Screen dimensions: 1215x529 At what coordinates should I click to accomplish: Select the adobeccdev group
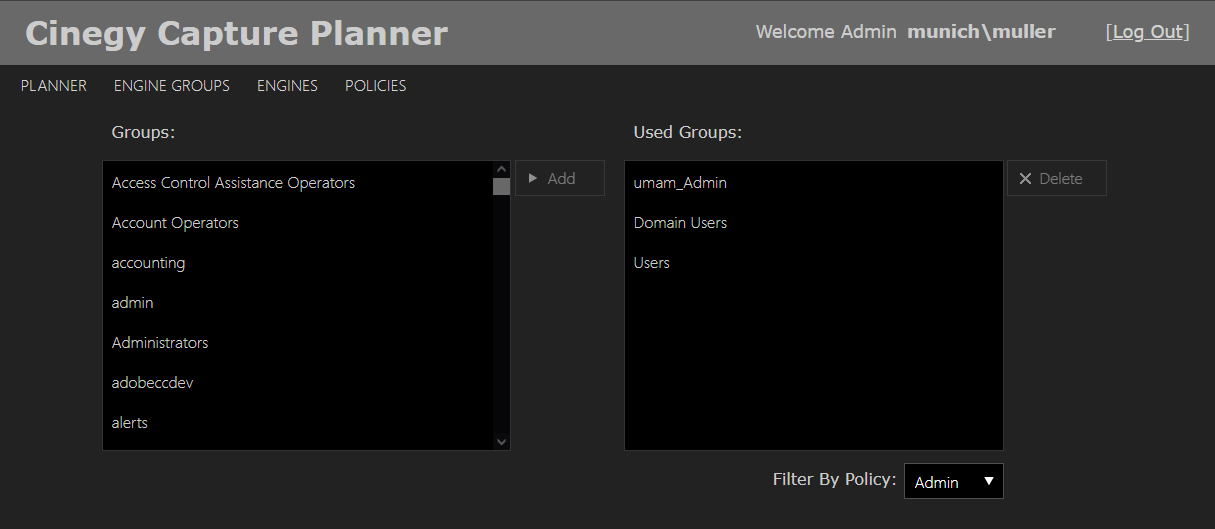pyautogui.click(x=298, y=383)
